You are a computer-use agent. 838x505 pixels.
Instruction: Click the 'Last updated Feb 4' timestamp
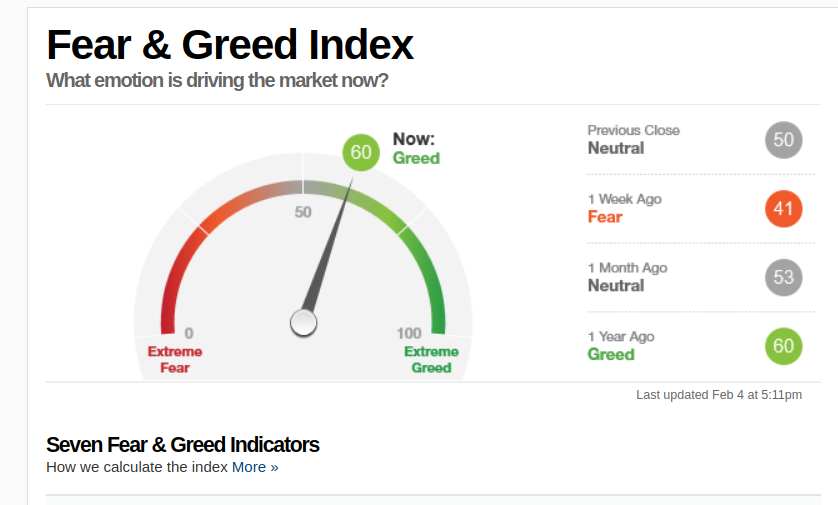pyautogui.click(x=719, y=395)
